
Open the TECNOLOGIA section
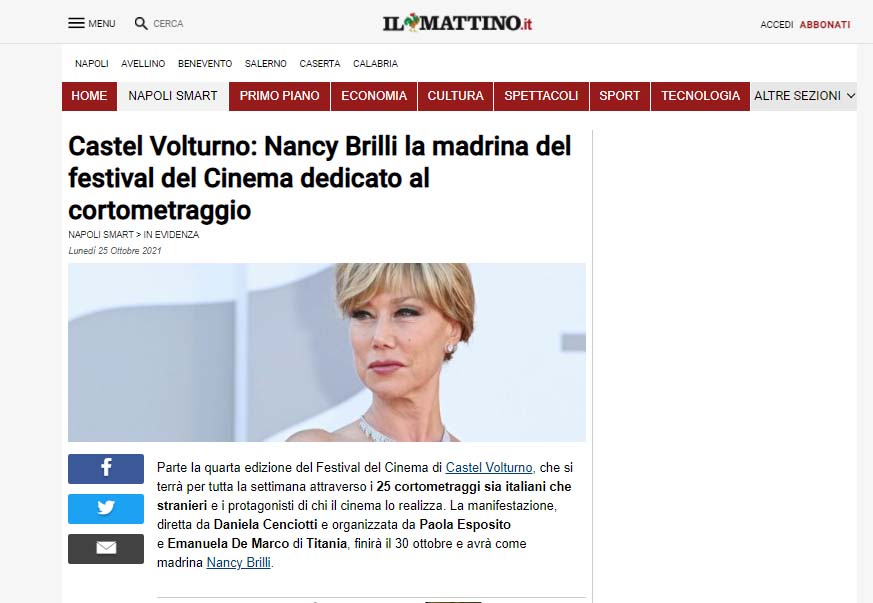[700, 96]
